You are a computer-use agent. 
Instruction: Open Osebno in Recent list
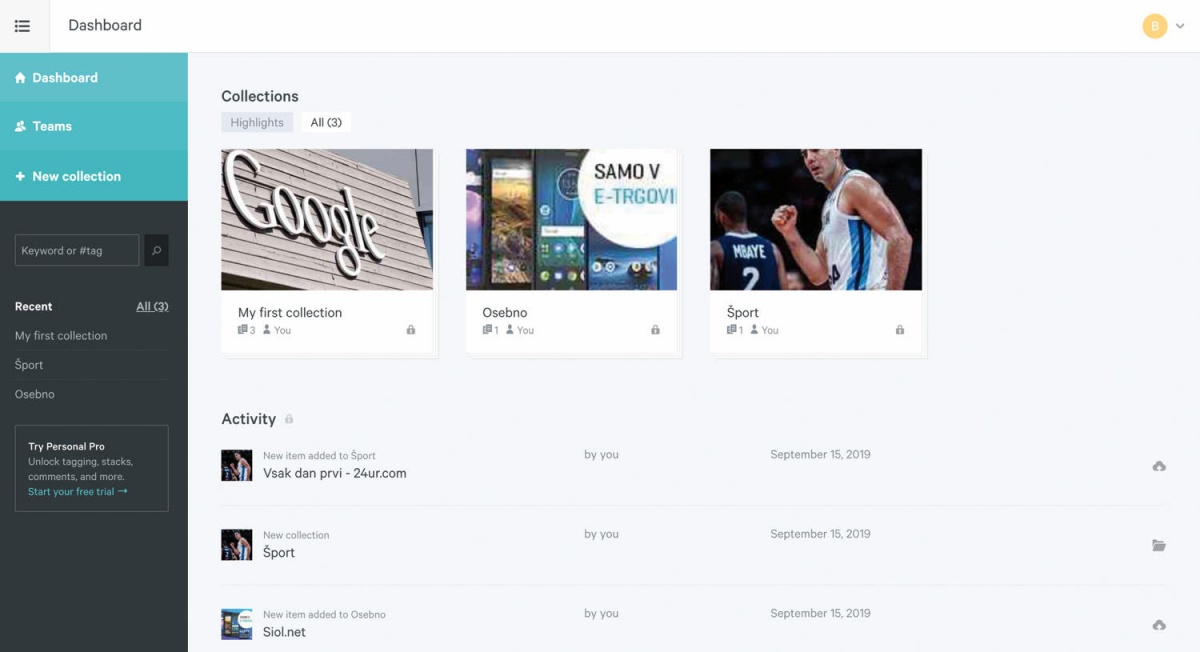35,394
